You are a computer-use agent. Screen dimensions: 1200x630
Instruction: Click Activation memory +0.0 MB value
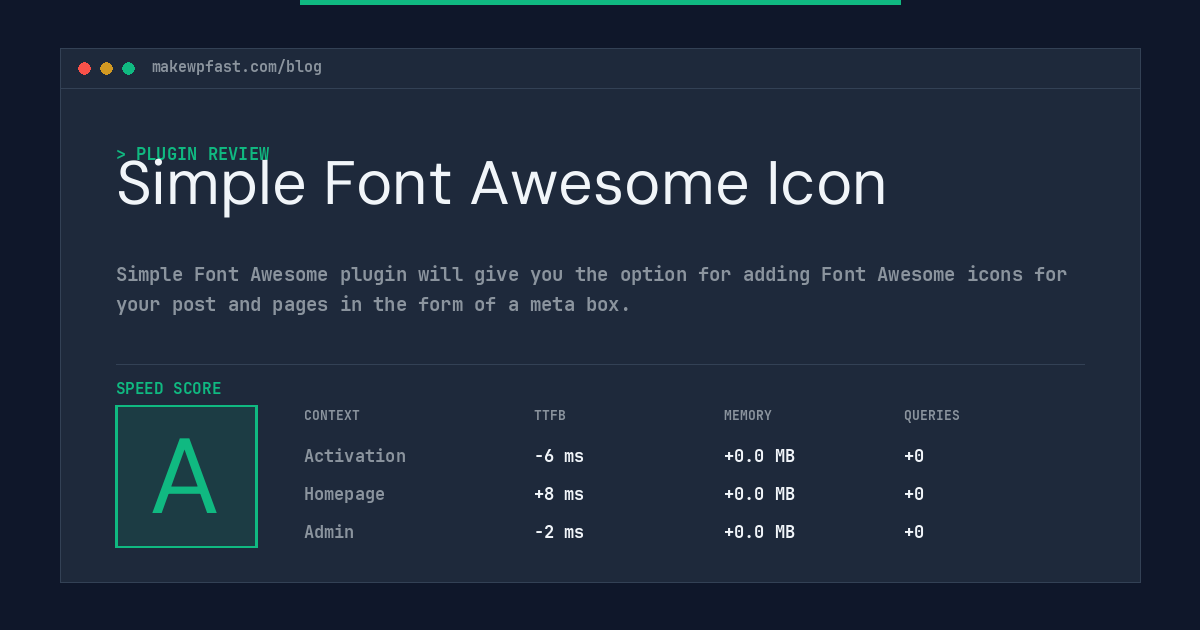[x=760, y=456]
